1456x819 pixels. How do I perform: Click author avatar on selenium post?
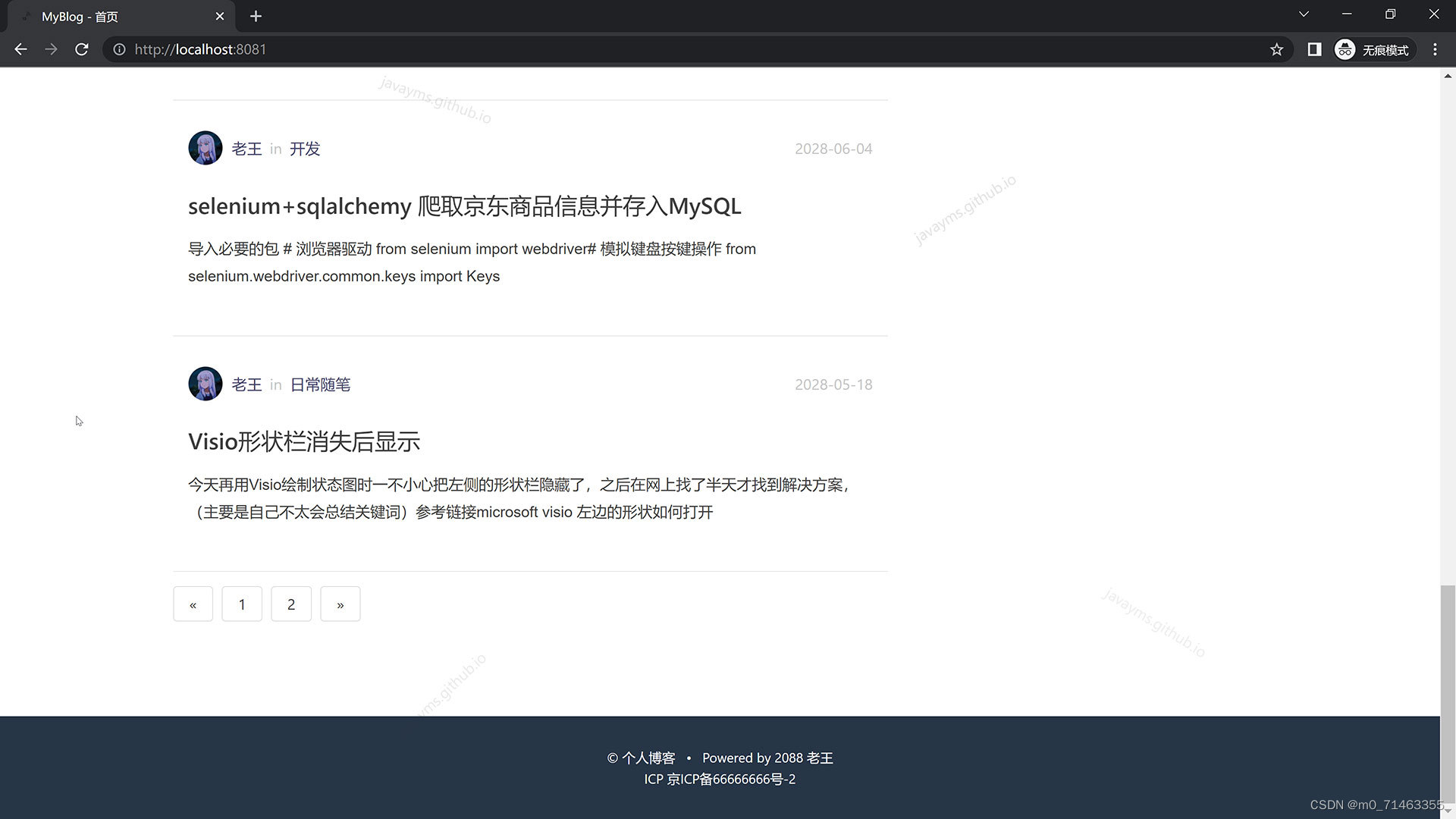pos(205,148)
